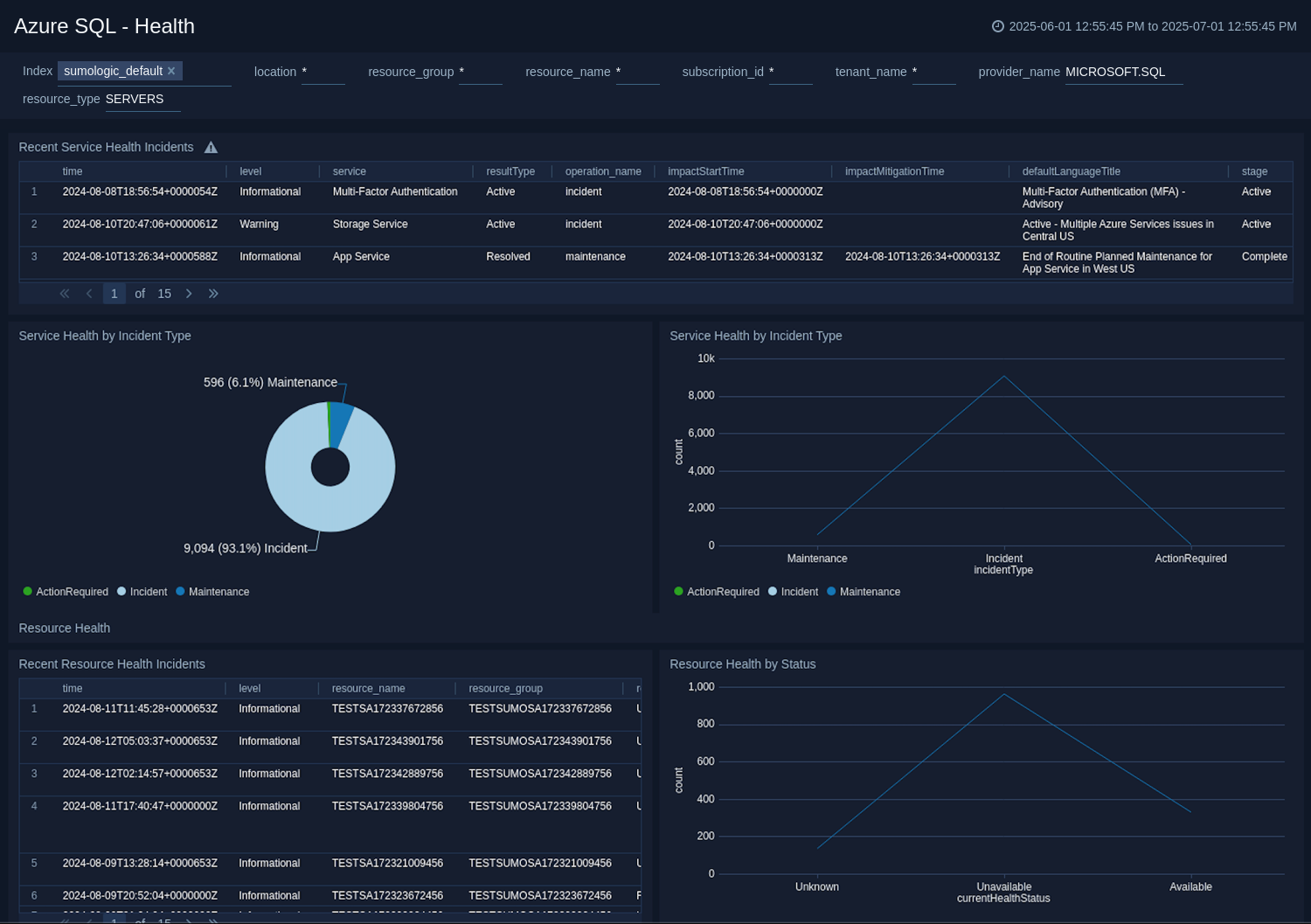Sort by stage column header
1311x924 pixels.
pyautogui.click(x=1254, y=171)
